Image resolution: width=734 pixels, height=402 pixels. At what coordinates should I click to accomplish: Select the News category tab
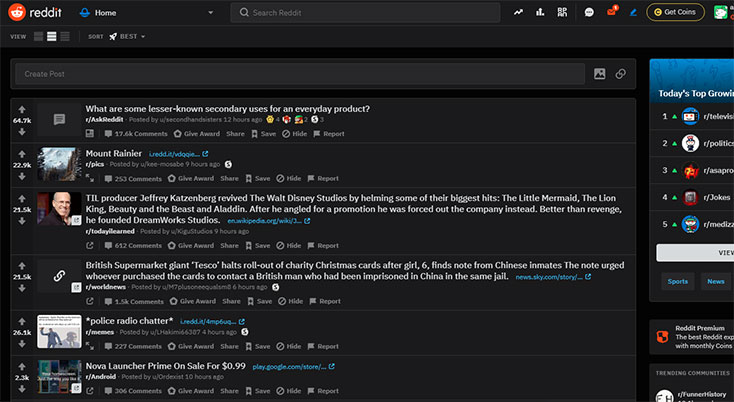click(x=715, y=281)
